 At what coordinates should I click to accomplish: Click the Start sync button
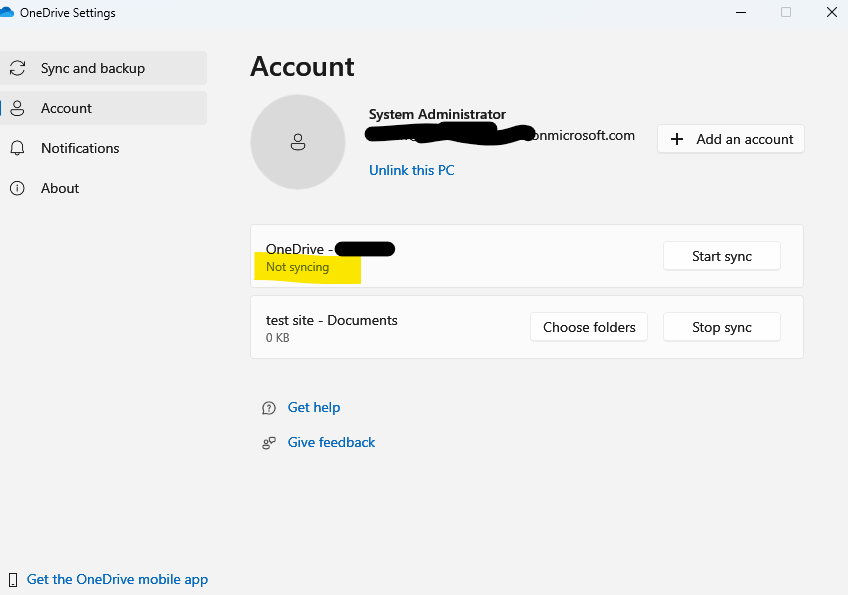point(721,256)
